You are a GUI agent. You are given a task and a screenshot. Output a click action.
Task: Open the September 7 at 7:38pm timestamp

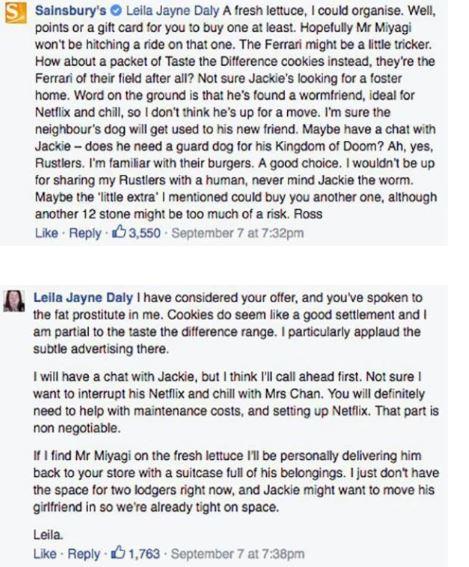[237, 554]
